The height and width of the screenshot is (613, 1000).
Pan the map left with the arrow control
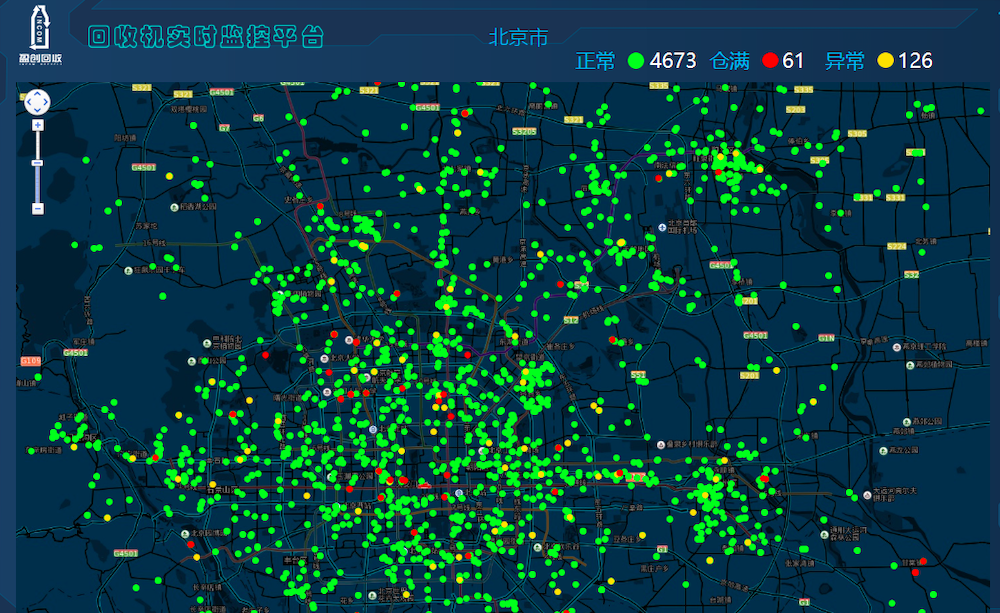pos(29,102)
